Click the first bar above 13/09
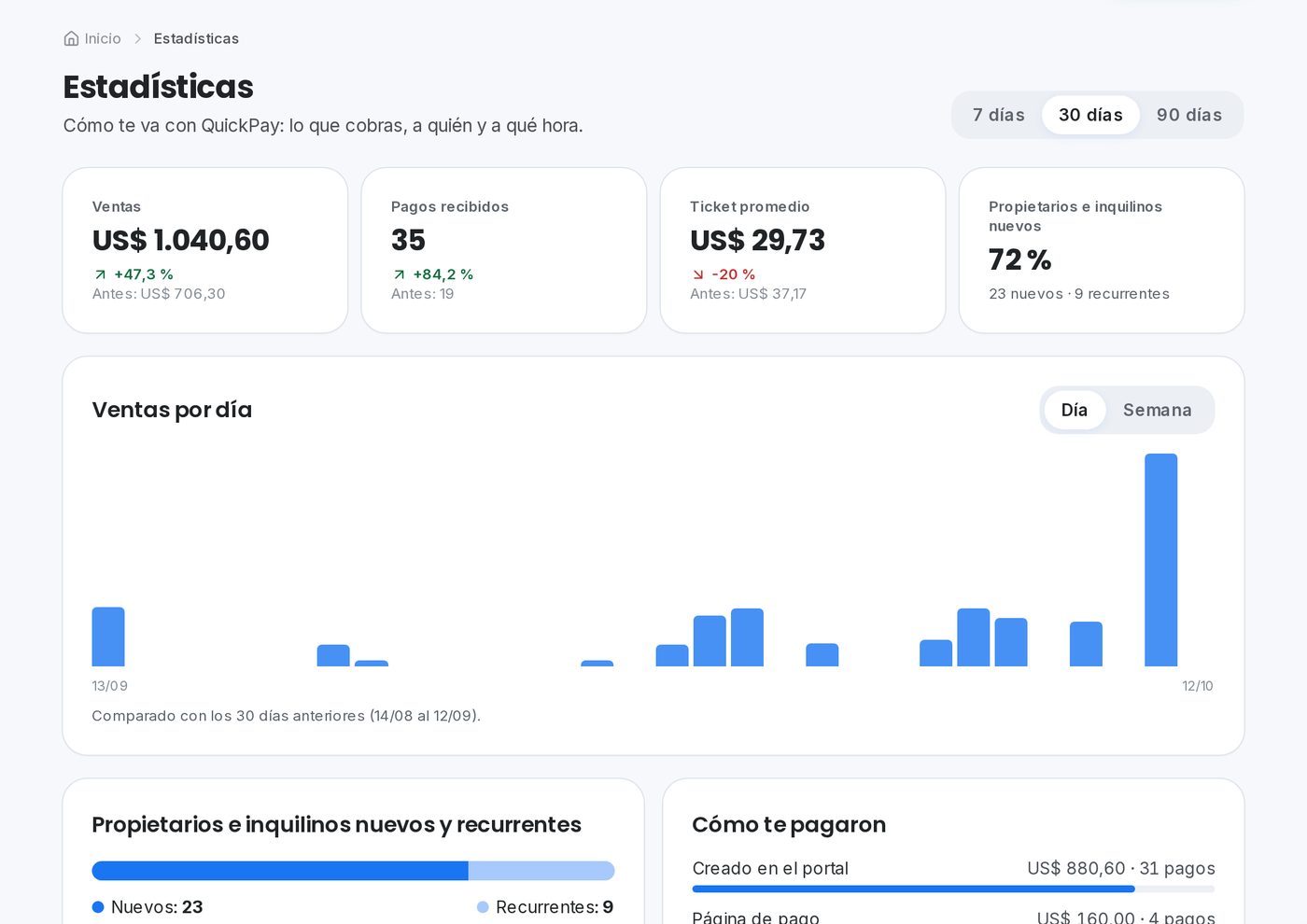This screenshot has height=924, width=1307. [x=108, y=637]
